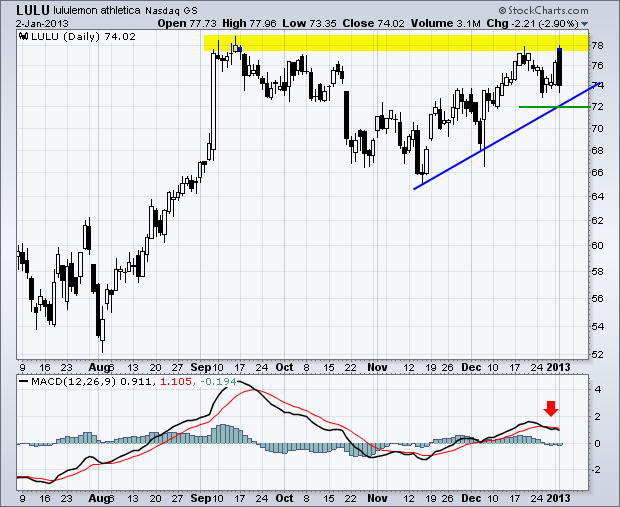Click price axis label 56
The height and width of the screenshot is (507, 620).
[598, 299]
